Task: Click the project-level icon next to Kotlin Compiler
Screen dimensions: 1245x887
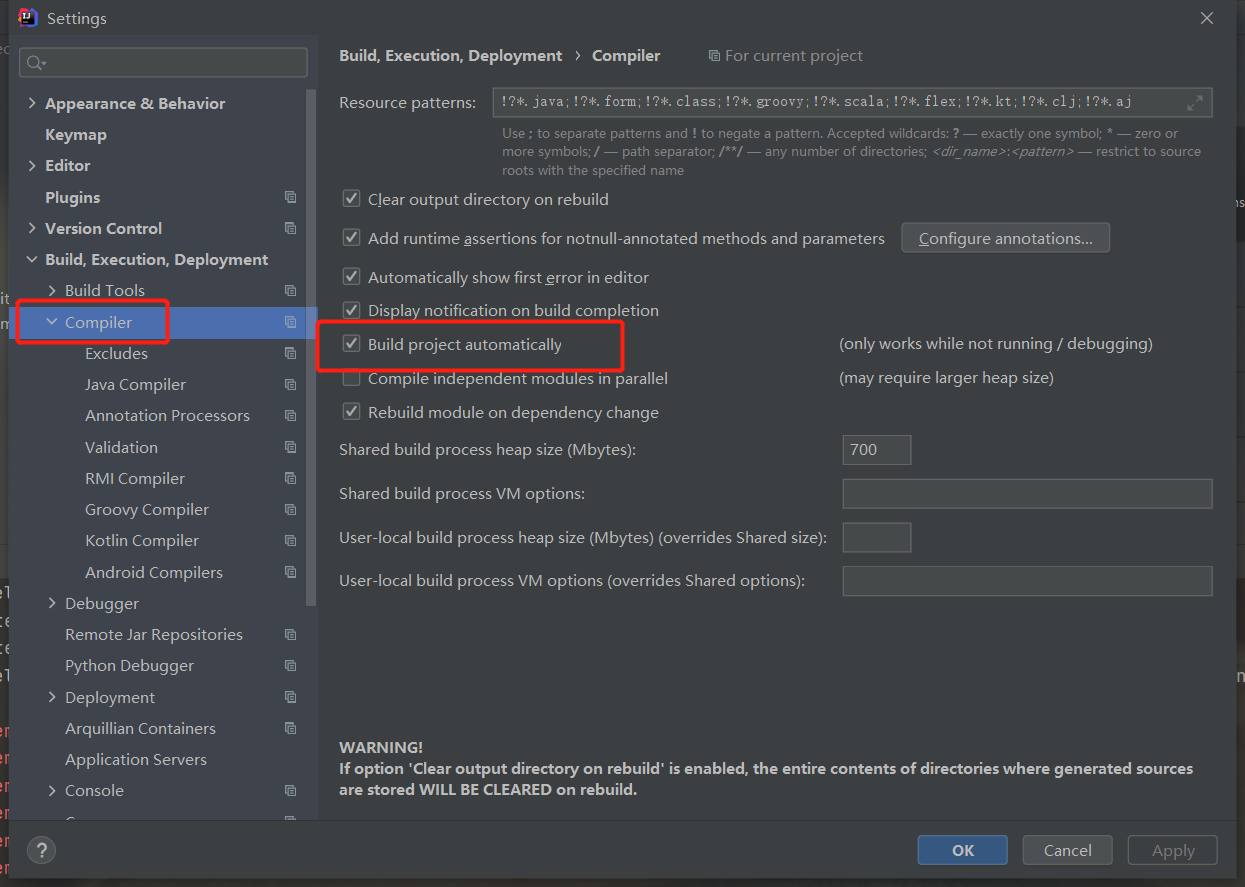Action: [291, 540]
